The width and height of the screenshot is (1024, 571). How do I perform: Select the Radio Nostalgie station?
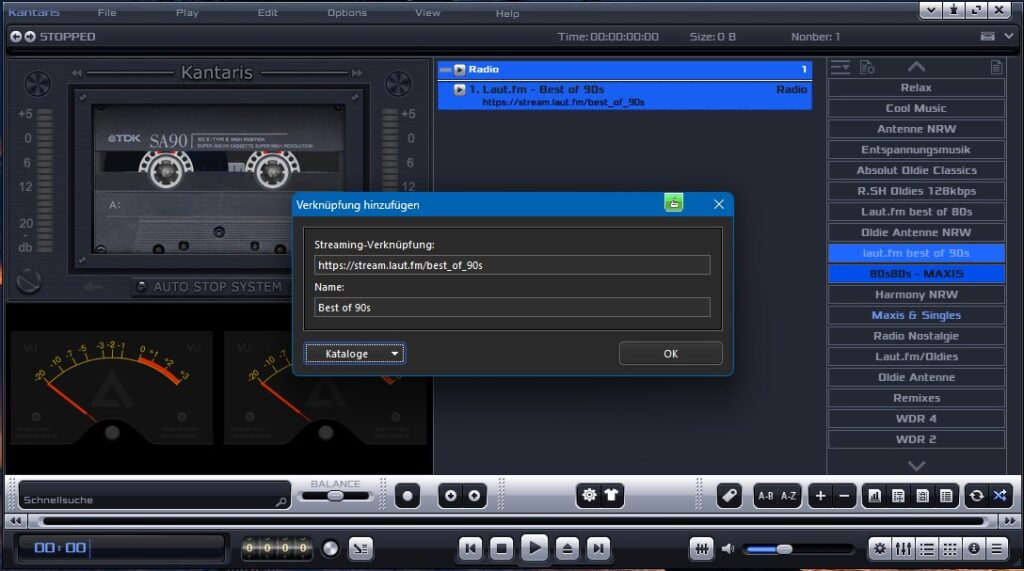pyautogui.click(x=916, y=336)
